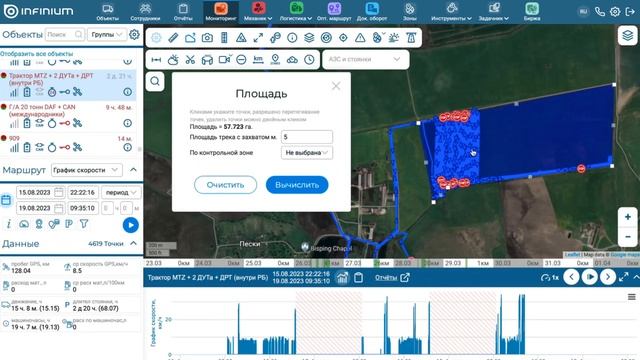640x360 pixels.
Task: Click the road icon at toolbar end
Action: click(x=411, y=38)
